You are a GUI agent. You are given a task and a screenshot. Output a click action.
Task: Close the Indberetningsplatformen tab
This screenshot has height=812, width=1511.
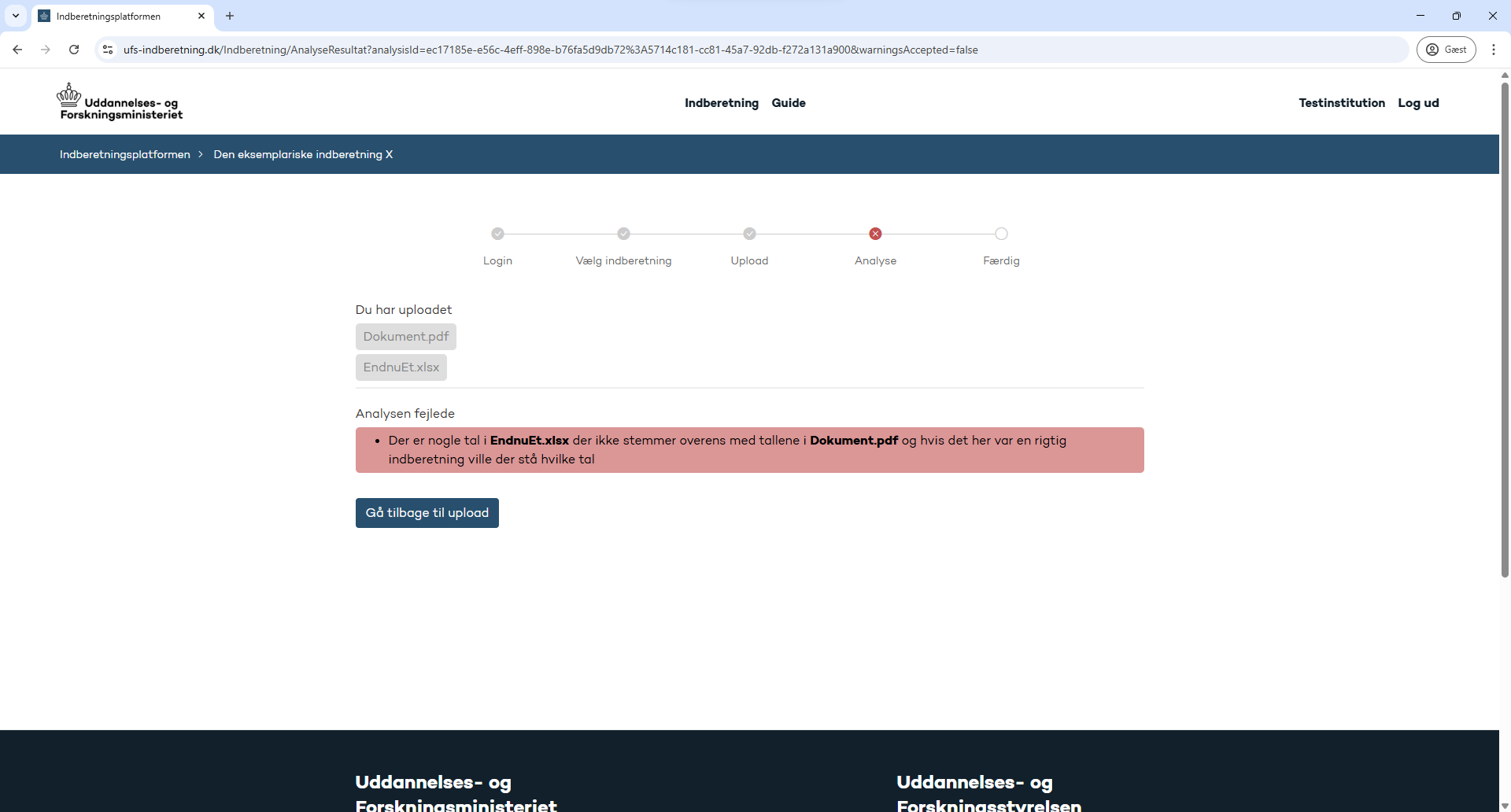(201, 16)
